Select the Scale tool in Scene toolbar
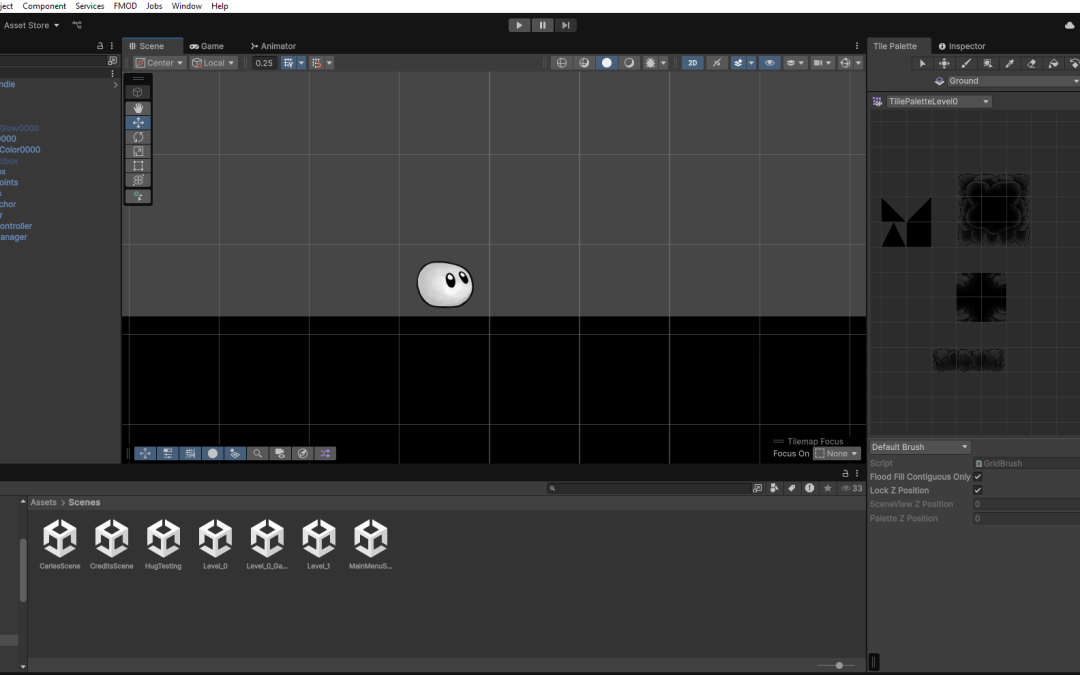The height and width of the screenshot is (675, 1080). 138,152
